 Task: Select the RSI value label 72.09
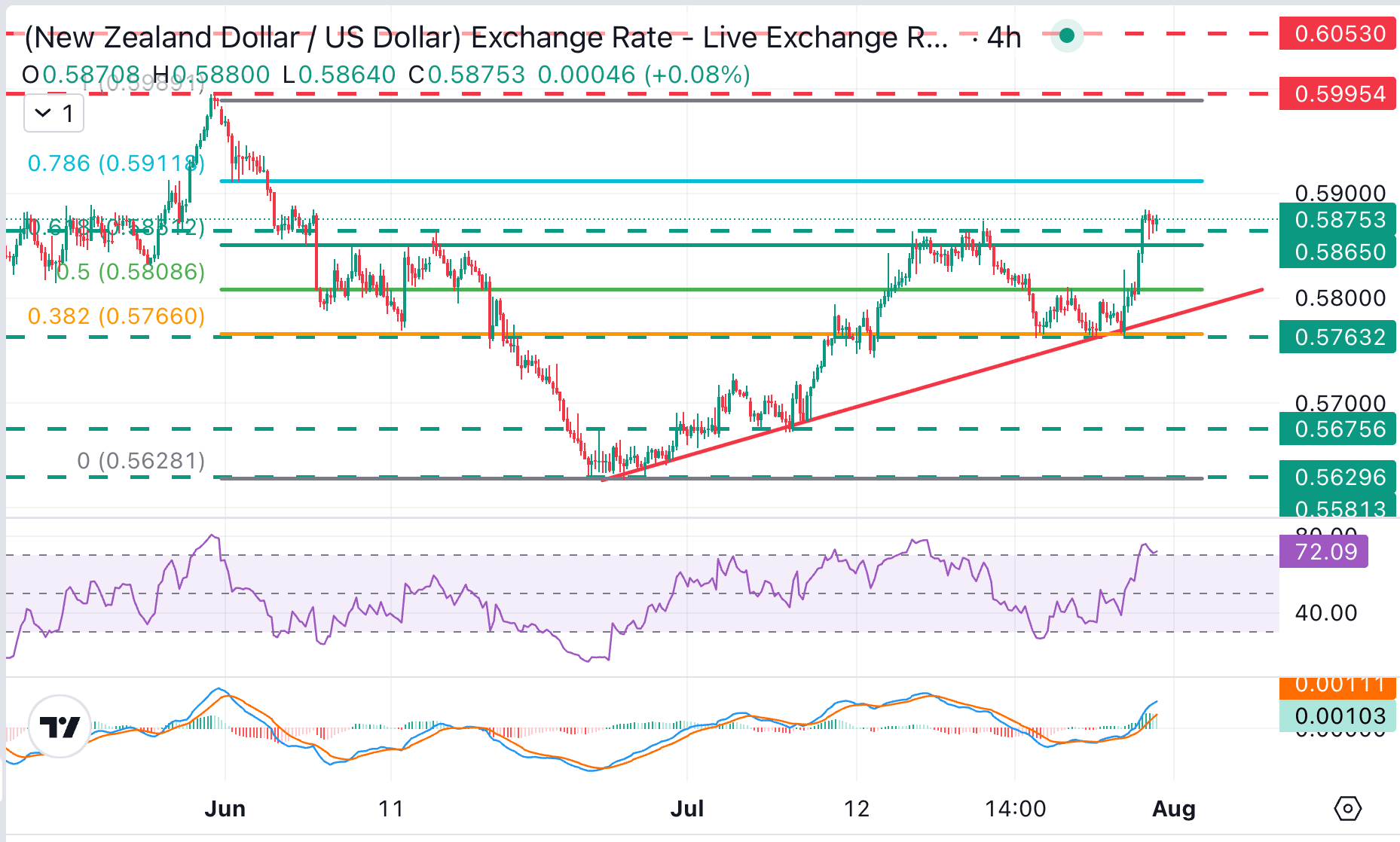click(x=1324, y=552)
